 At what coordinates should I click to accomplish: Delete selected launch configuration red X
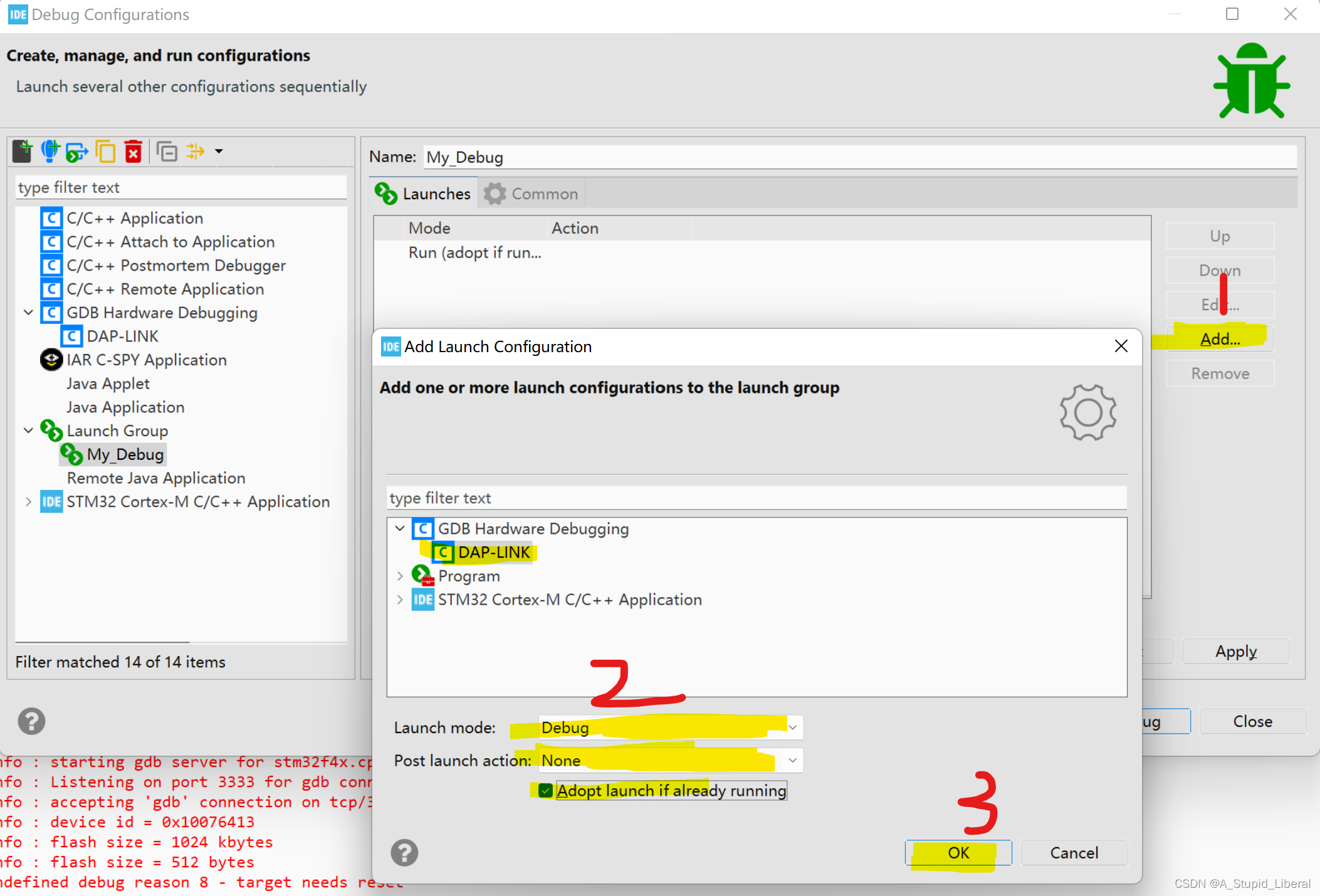point(134,152)
